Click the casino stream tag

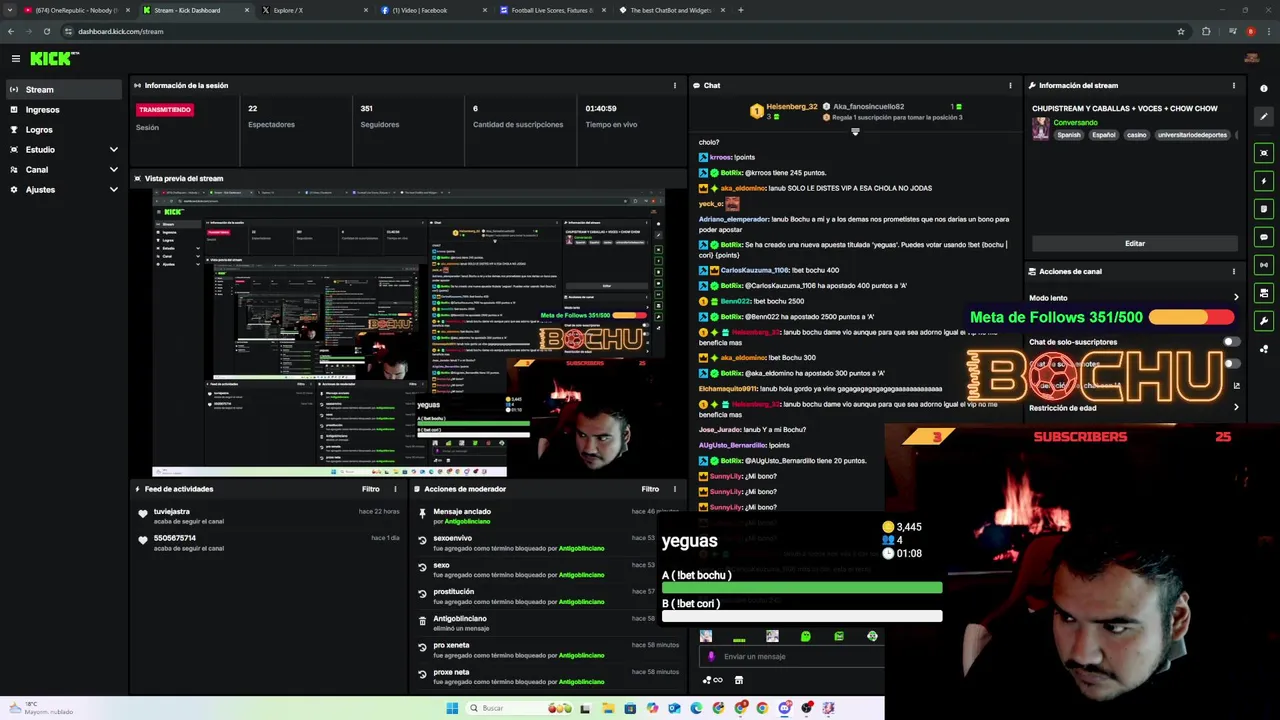pyautogui.click(x=1136, y=135)
